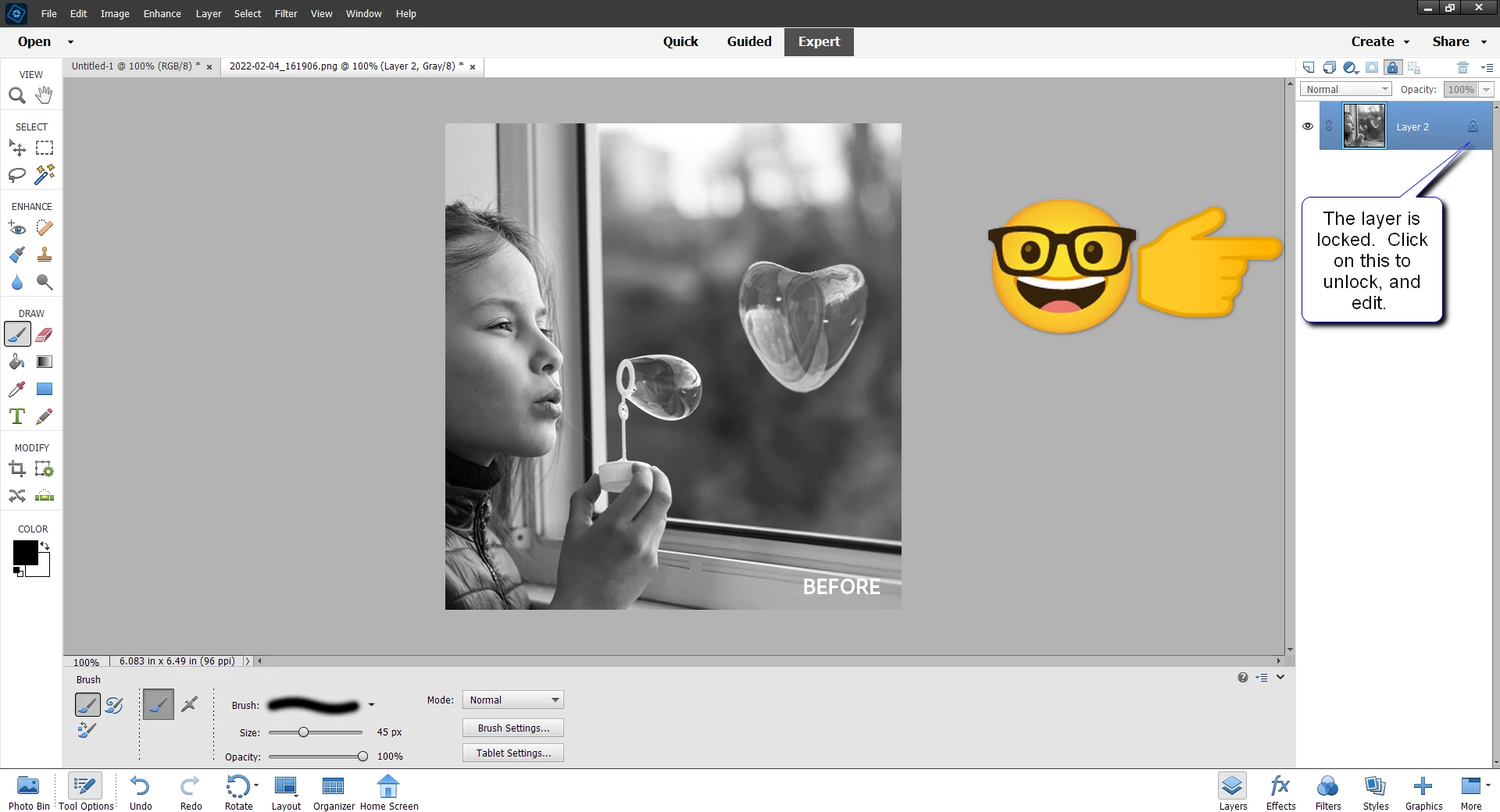Toggle the Photo Bin panel
Screen dimensions: 1500x812
[x=29, y=792]
